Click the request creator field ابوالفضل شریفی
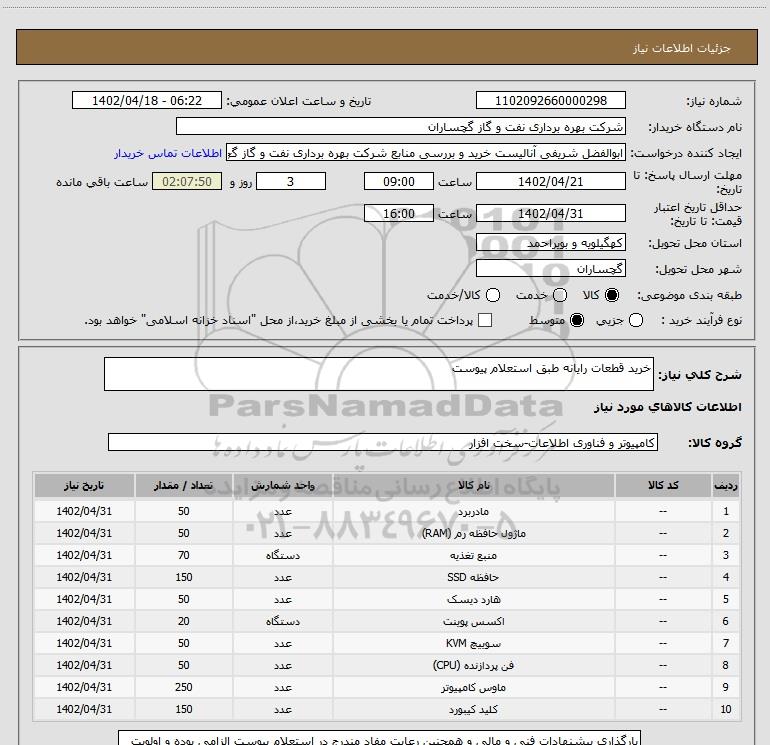Viewport: 770px width, 745px height. 426,153
